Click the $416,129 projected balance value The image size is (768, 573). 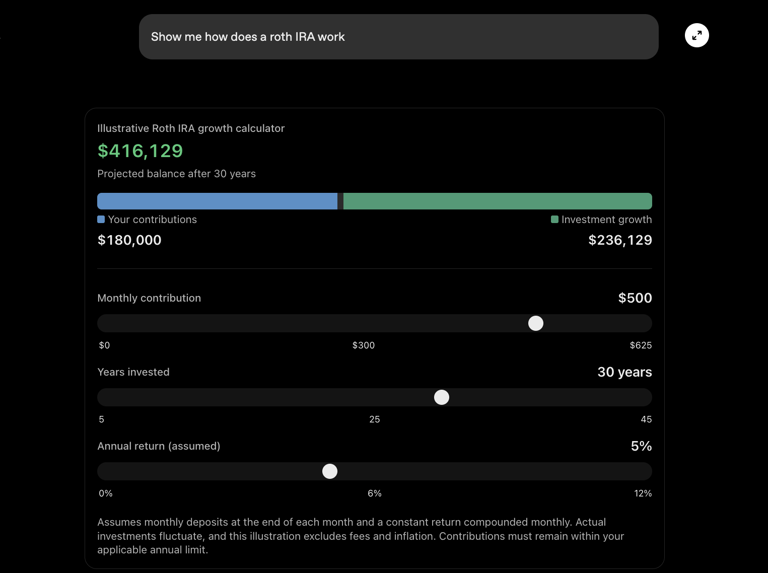[140, 150]
